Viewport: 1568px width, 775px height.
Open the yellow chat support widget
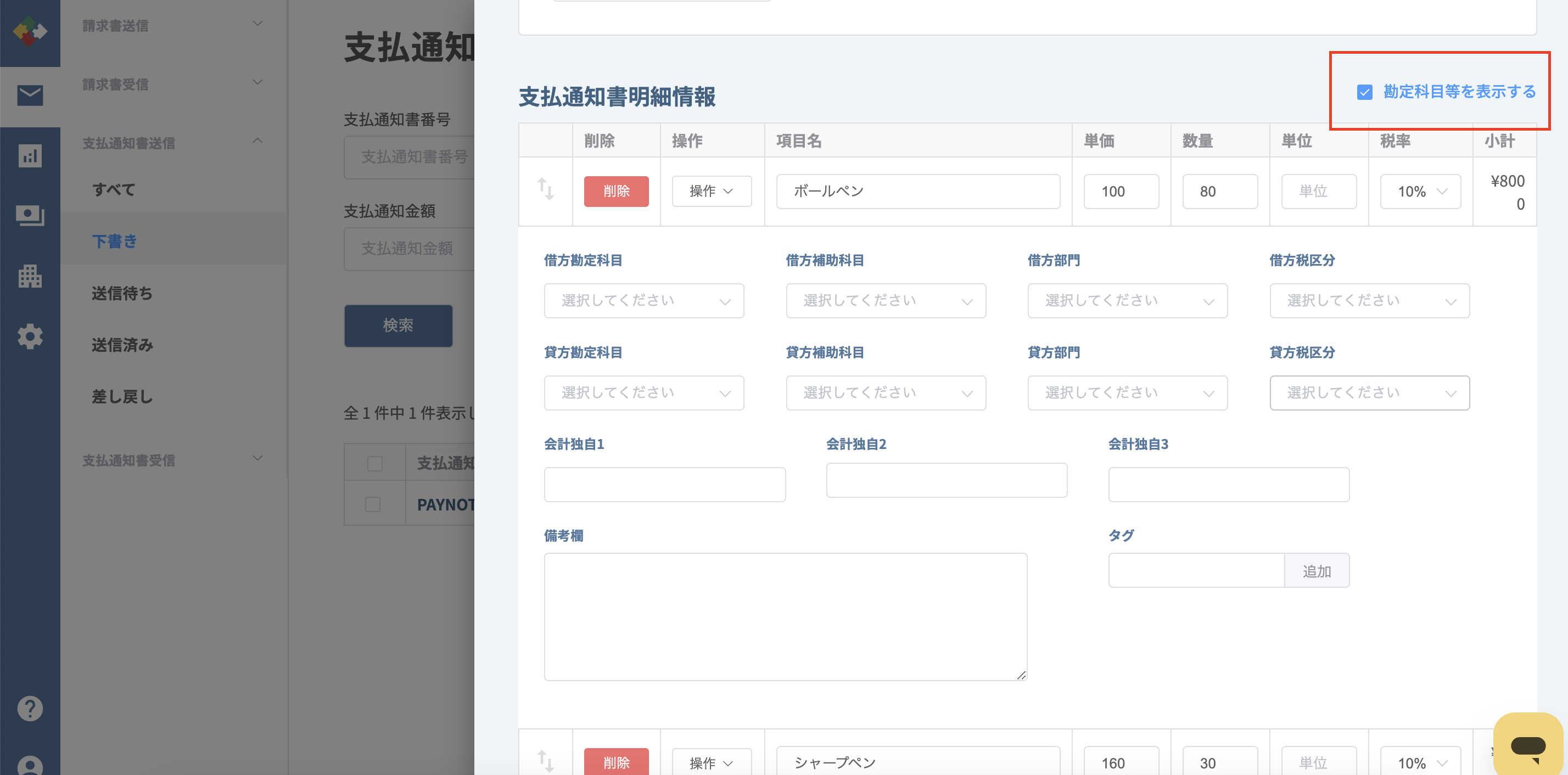click(x=1528, y=743)
